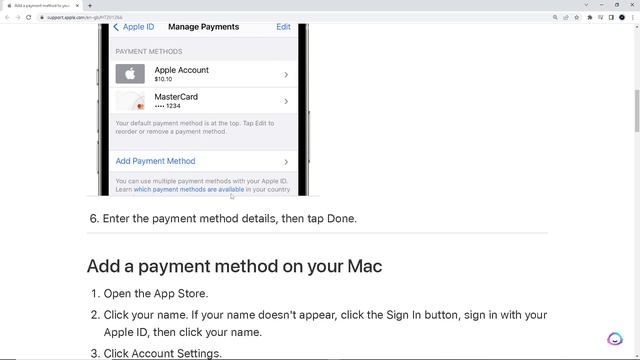Click the PAYMENT METHODS section label

(149, 51)
